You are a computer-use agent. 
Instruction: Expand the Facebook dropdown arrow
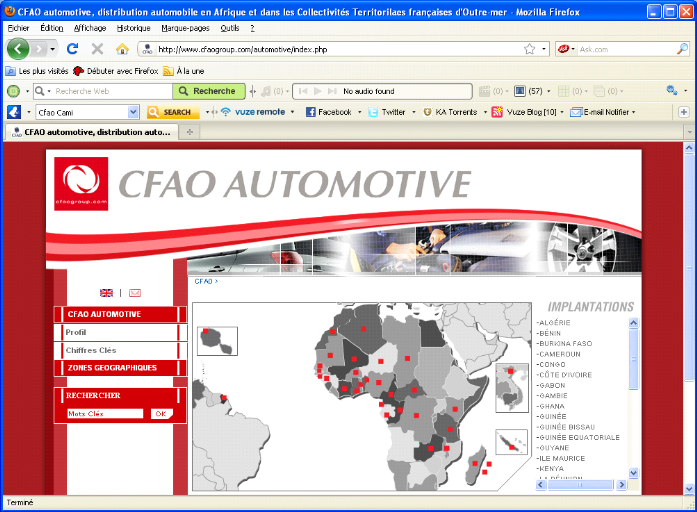pyautogui.click(x=359, y=112)
